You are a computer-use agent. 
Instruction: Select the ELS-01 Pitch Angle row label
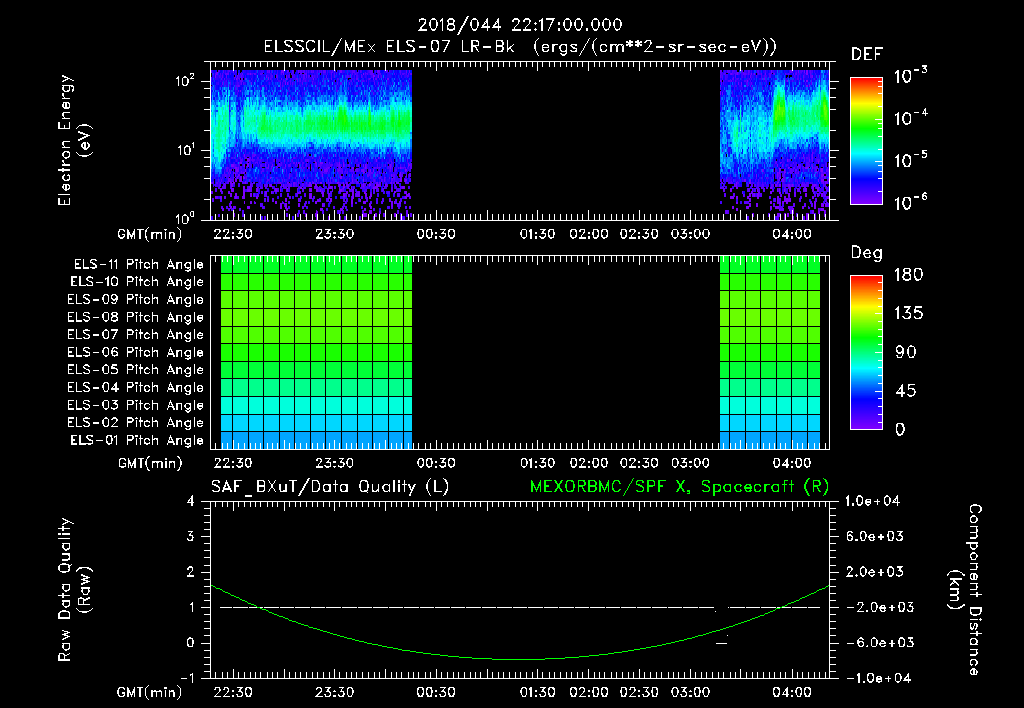138,440
